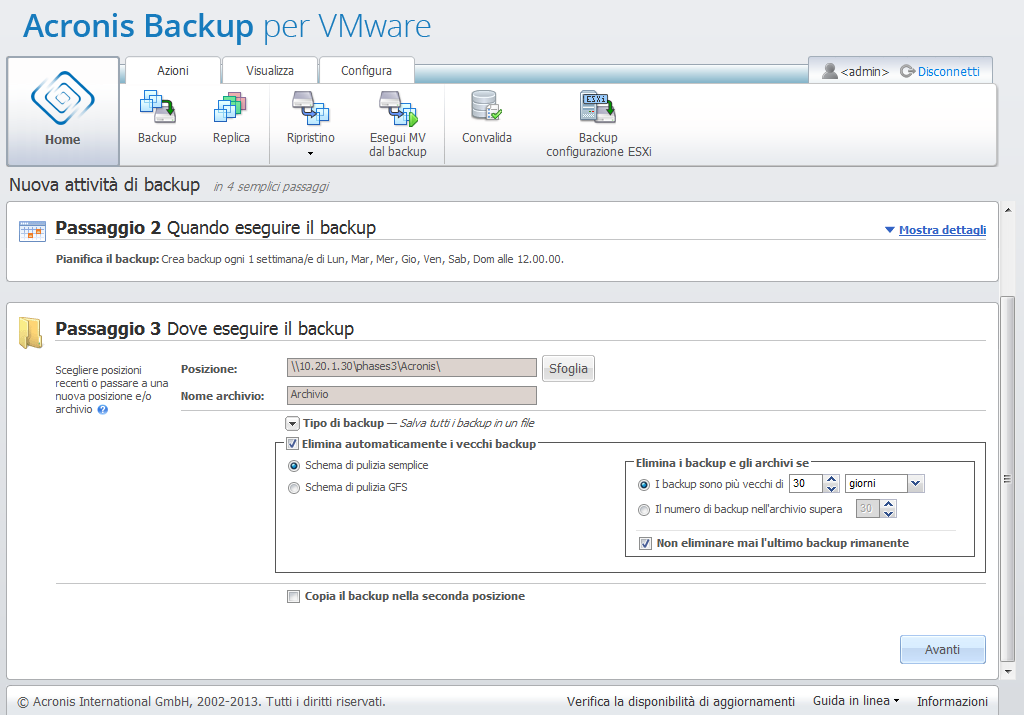Click the Backup toolbar icon
Screen dimensions: 1024x715
pos(157,107)
